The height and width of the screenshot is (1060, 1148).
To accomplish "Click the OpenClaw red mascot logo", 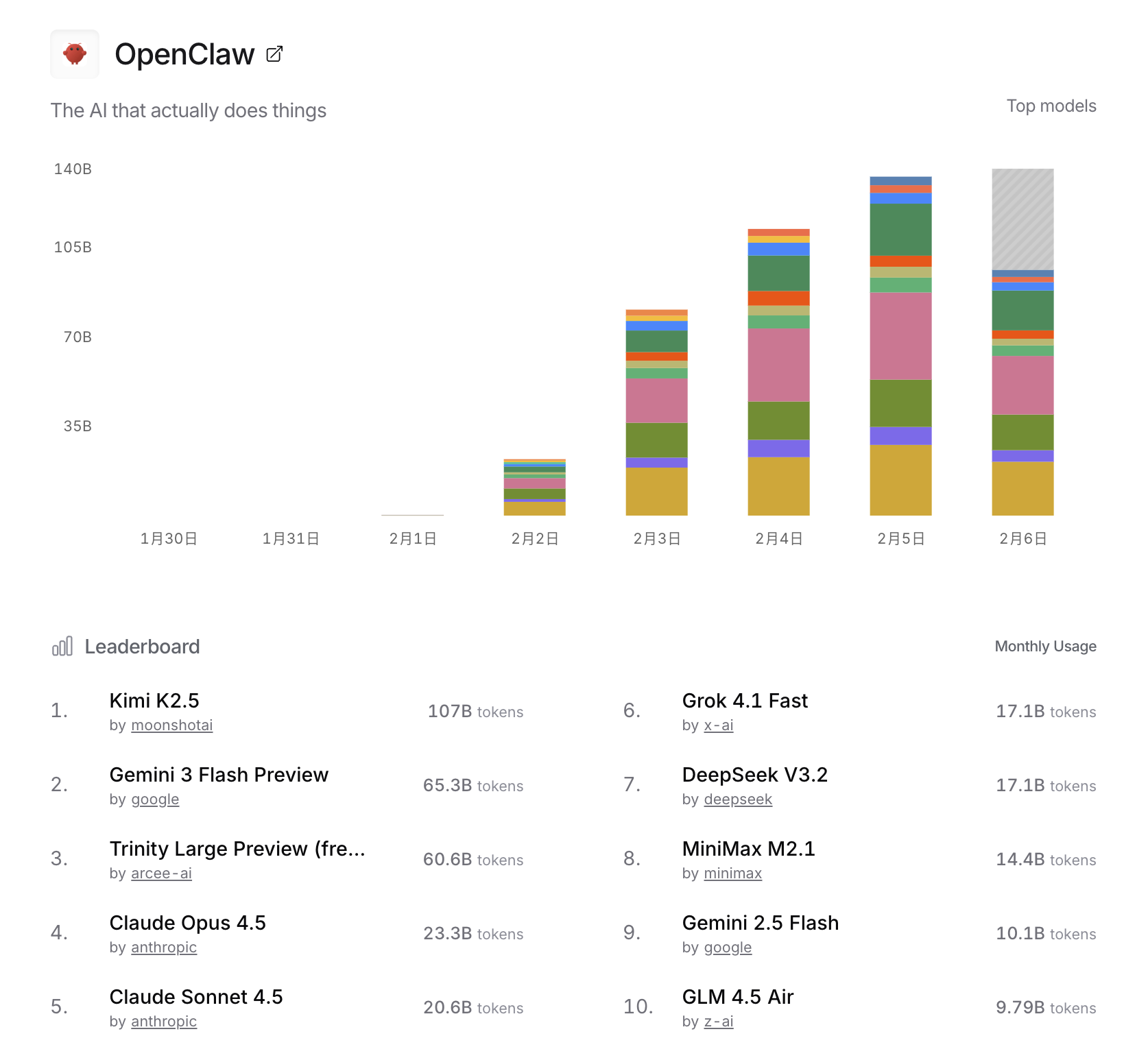I will tap(75, 54).
